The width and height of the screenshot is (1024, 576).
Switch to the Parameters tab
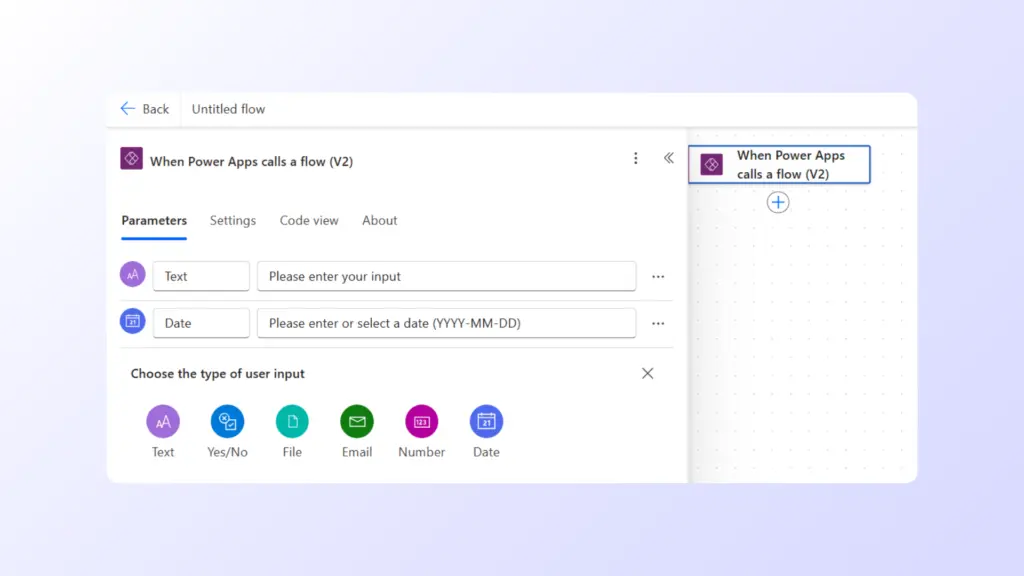(154, 221)
